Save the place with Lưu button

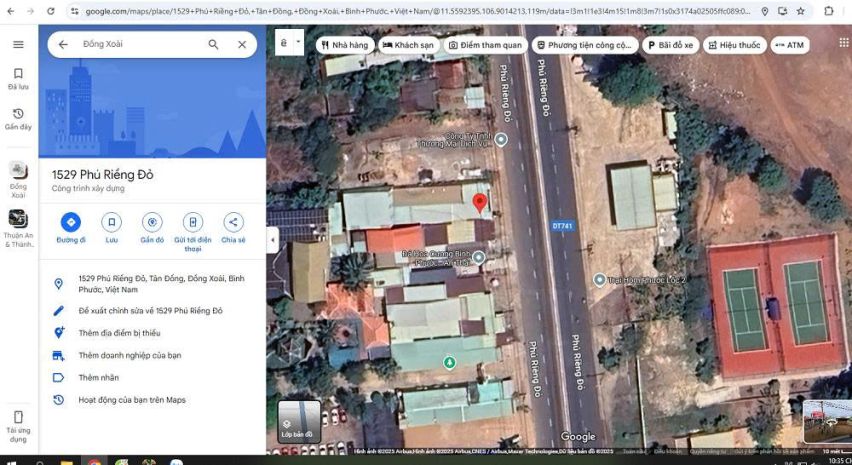point(111,222)
